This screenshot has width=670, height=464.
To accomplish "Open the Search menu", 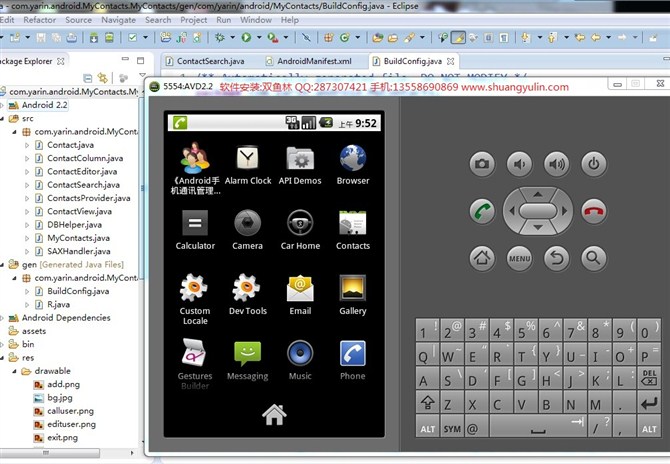I will click(158, 20).
